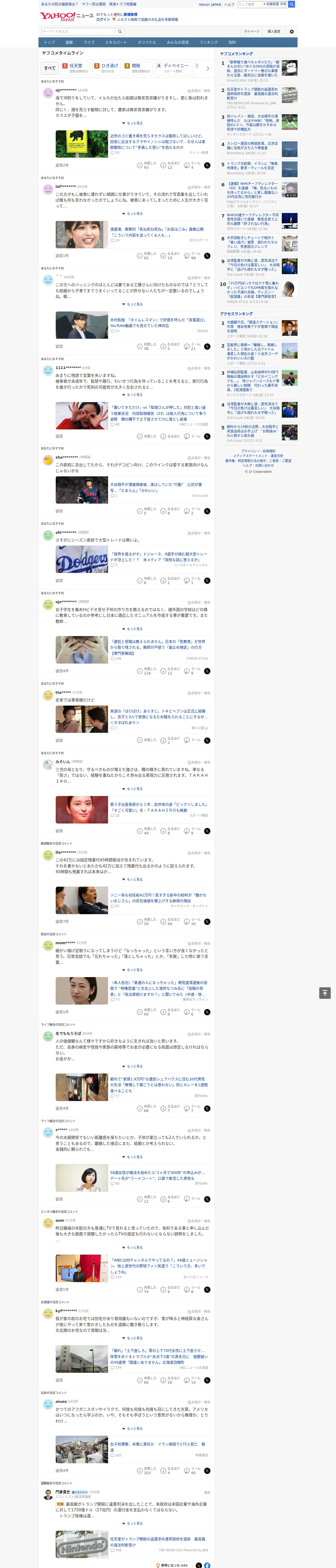Screen dimensions: 336x1568
Task: Click うーん icon on lfa comment
Action: [187, 921]
